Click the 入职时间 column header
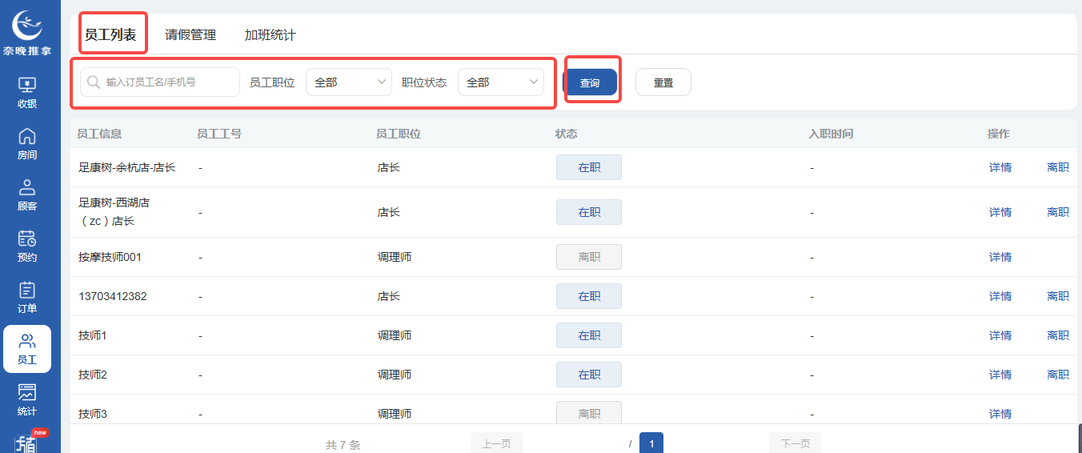Image resolution: width=1082 pixels, height=453 pixels. click(x=832, y=134)
